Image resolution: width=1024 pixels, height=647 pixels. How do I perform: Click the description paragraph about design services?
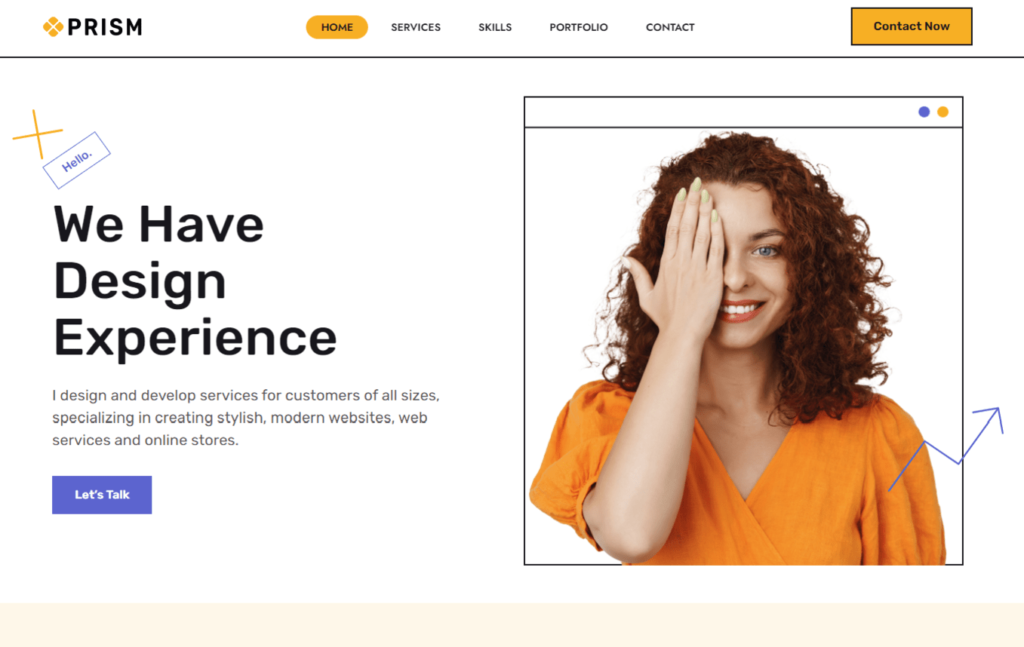(x=246, y=418)
